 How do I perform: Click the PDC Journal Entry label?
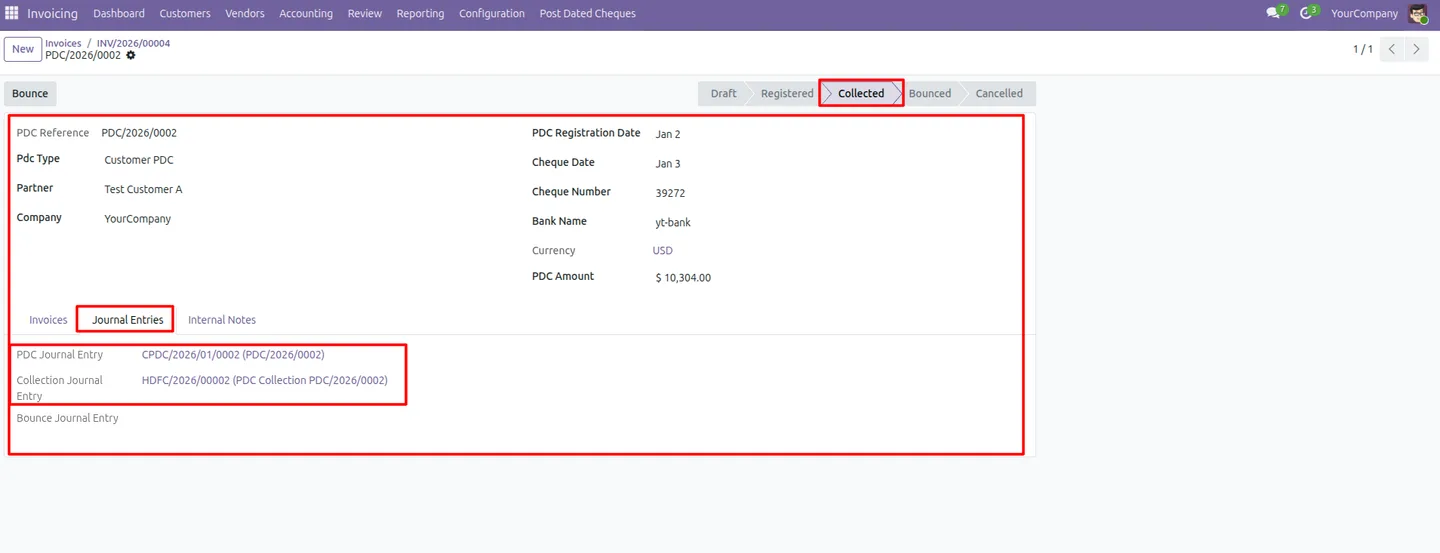[60, 354]
